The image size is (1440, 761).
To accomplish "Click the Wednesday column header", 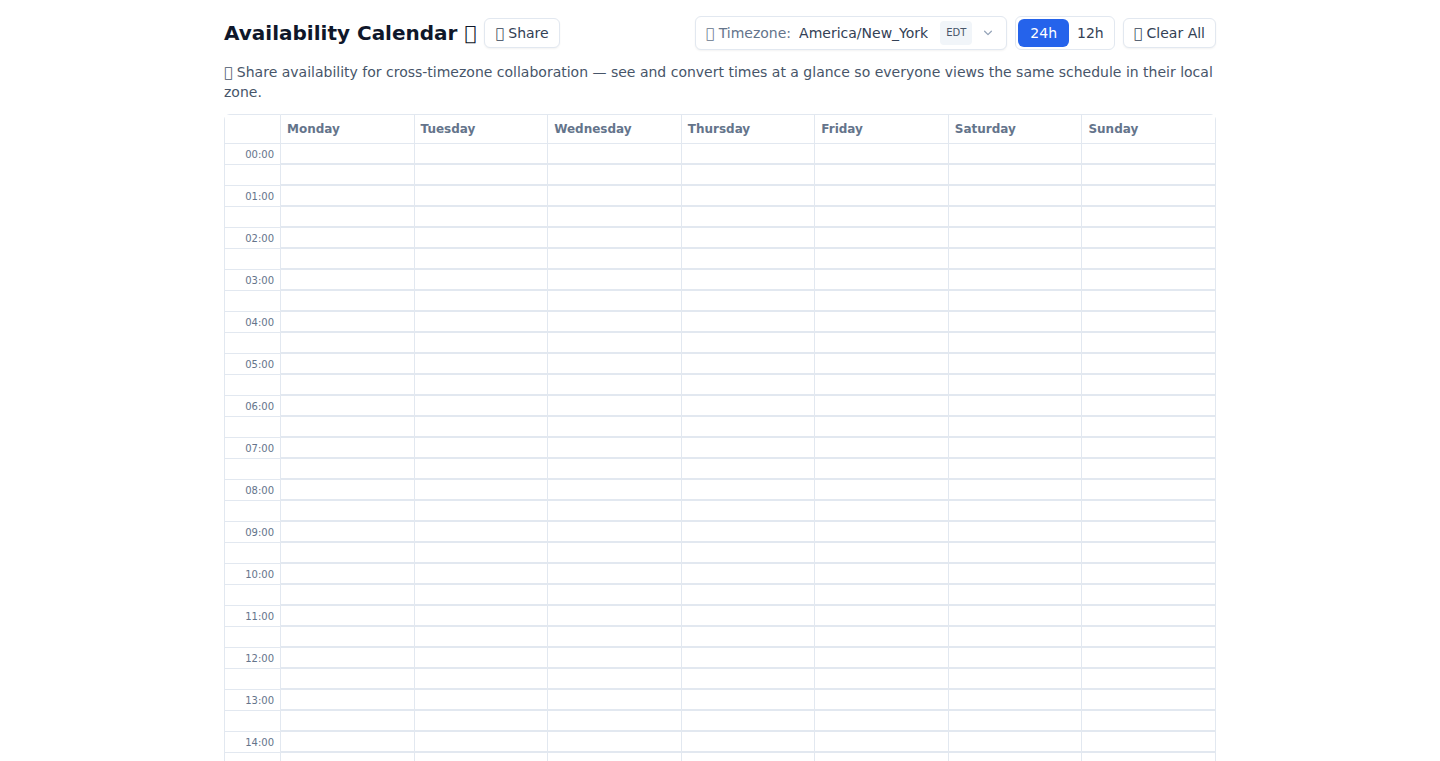I will tap(614, 129).
